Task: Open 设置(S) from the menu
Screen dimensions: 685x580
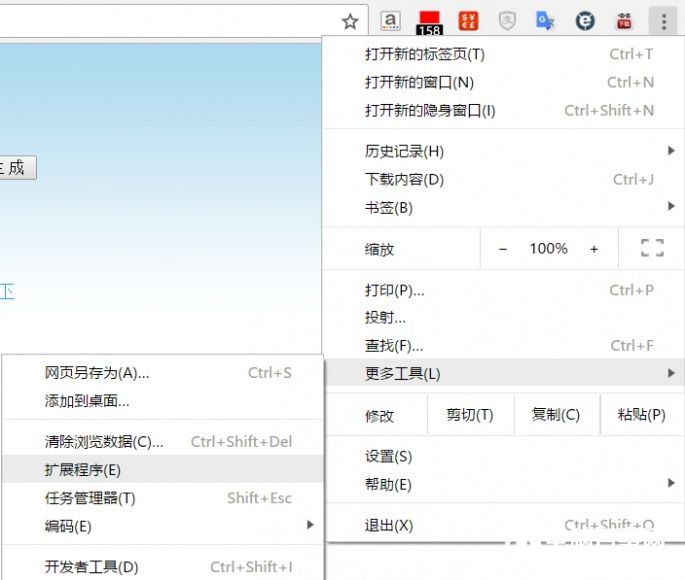Action: coord(388,457)
